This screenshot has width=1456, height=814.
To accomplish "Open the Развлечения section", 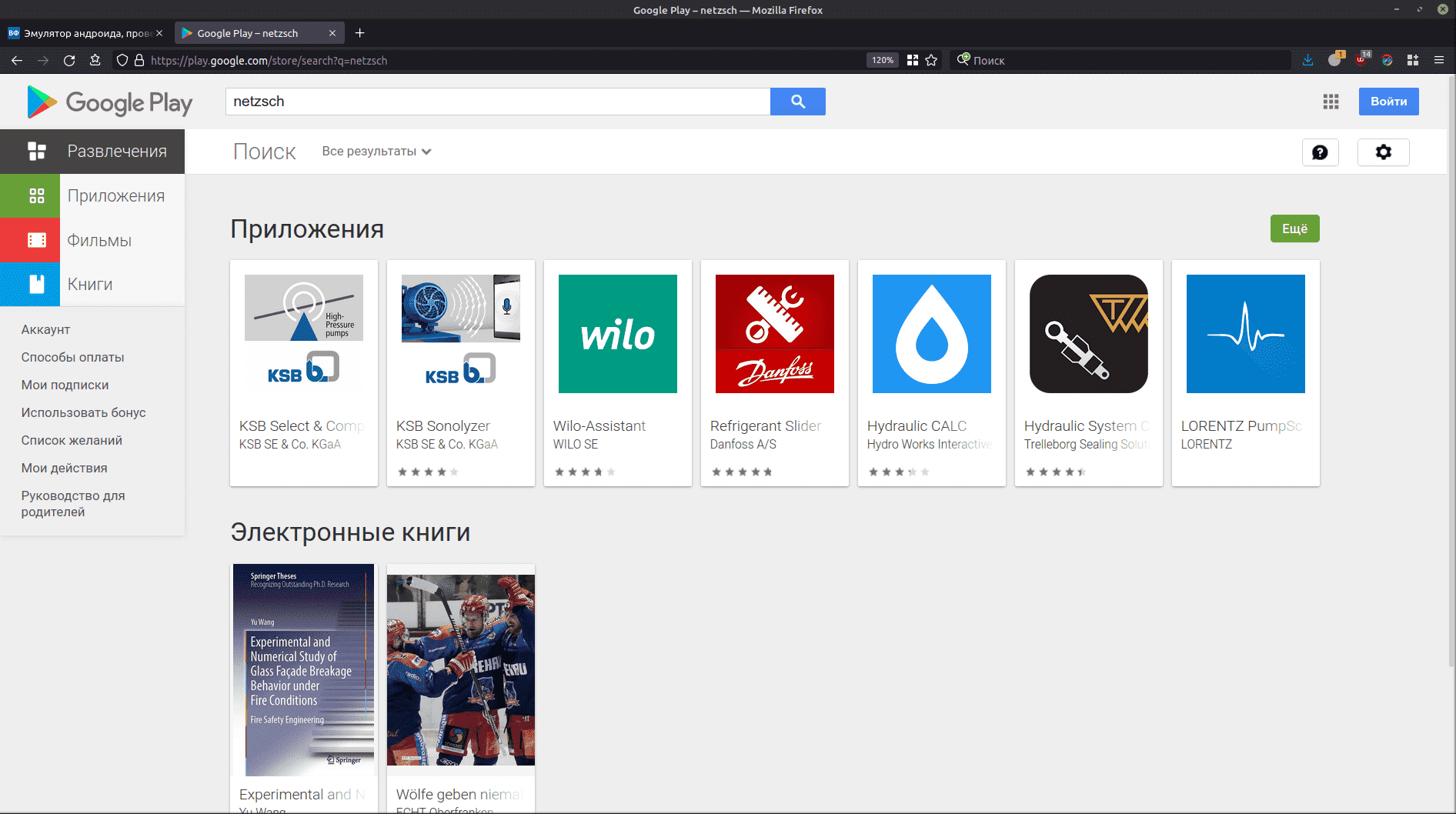I will pyautogui.click(x=92, y=152).
